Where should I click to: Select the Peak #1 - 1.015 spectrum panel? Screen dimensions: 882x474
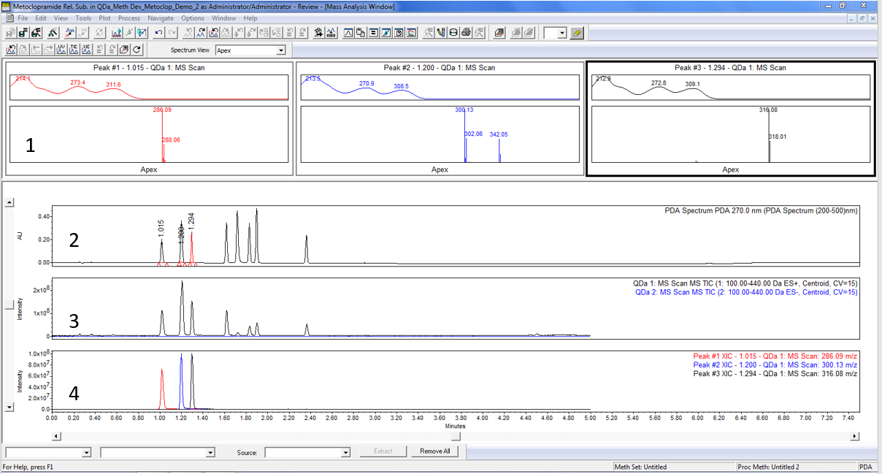[x=149, y=119]
